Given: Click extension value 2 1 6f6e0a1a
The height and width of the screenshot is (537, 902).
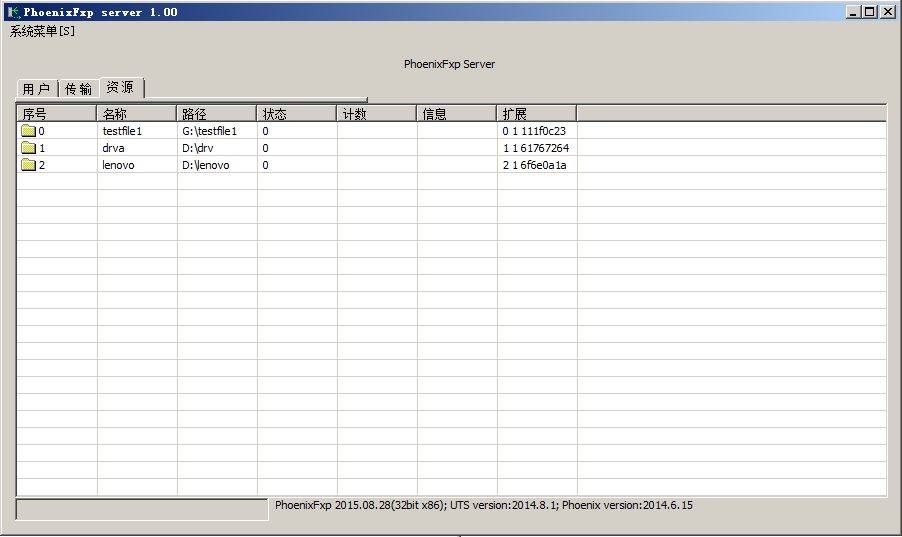Looking at the screenshot, I should (x=534, y=165).
